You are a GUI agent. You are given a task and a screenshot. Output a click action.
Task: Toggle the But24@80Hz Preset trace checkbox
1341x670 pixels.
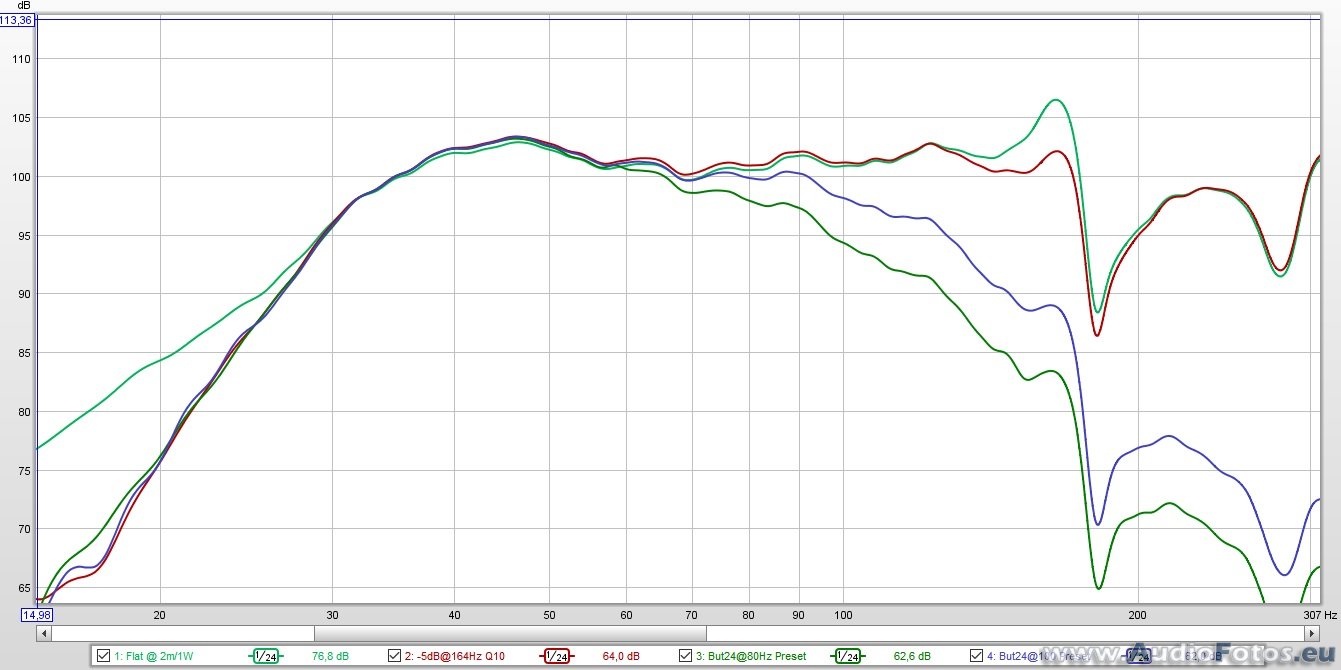click(x=685, y=656)
